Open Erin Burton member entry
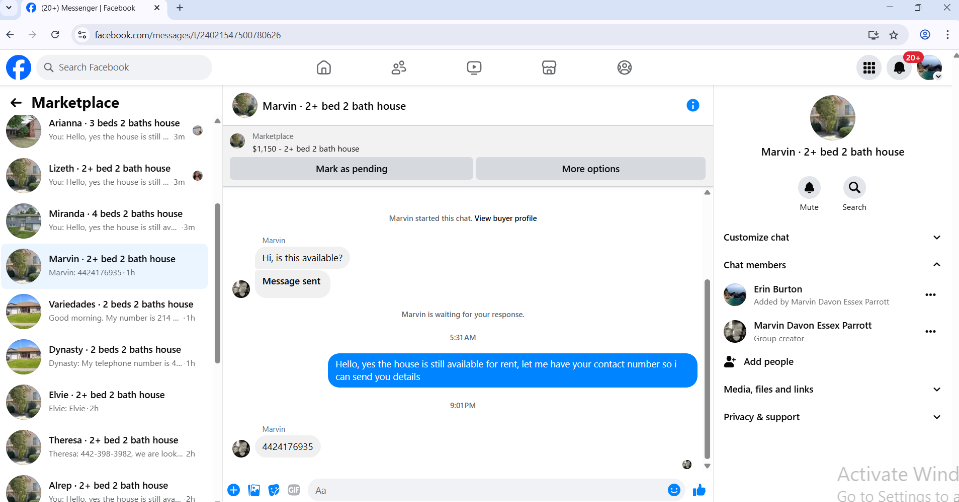 pyautogui.click(x=820, y=295)
